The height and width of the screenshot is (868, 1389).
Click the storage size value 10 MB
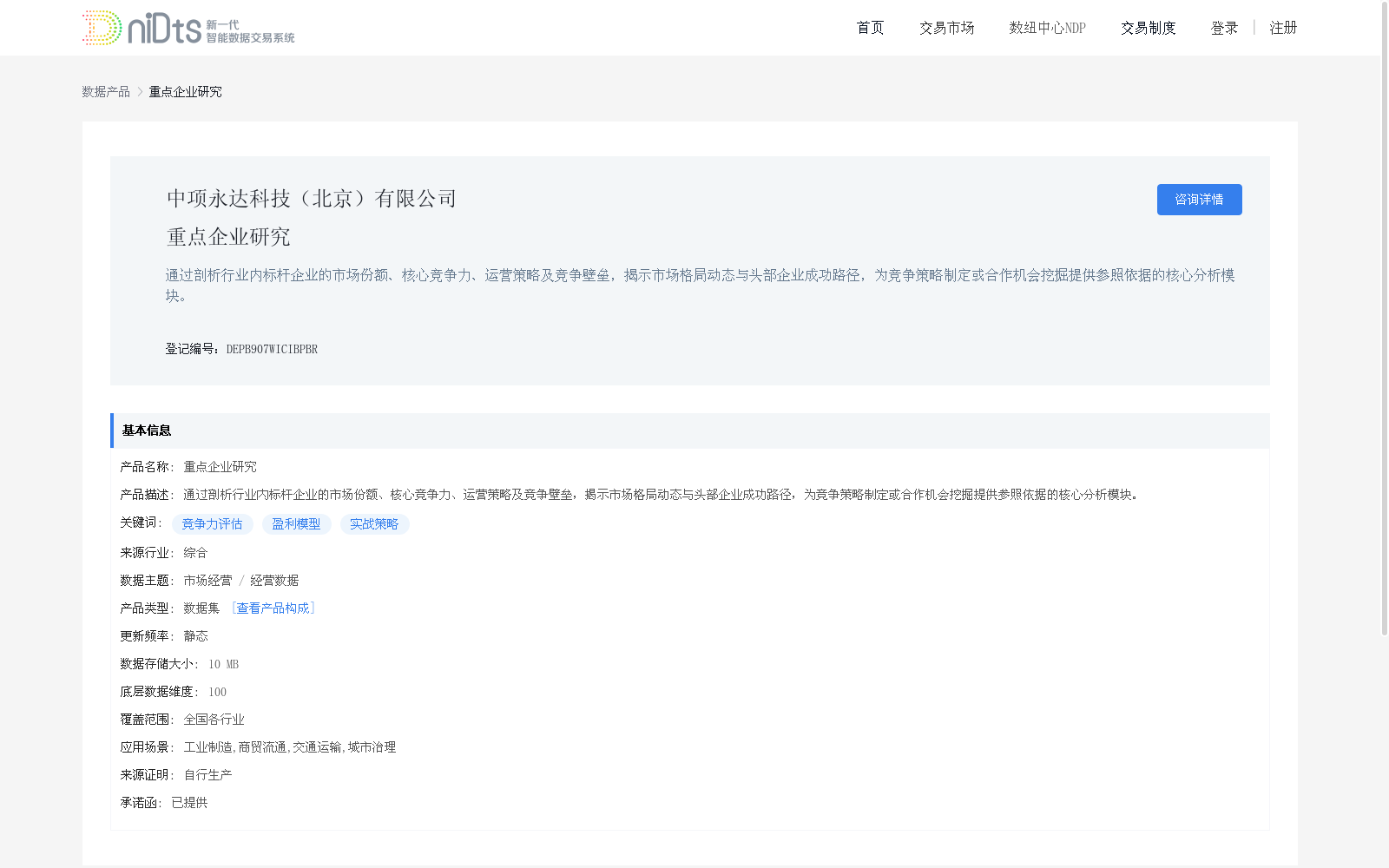[223, 664]
